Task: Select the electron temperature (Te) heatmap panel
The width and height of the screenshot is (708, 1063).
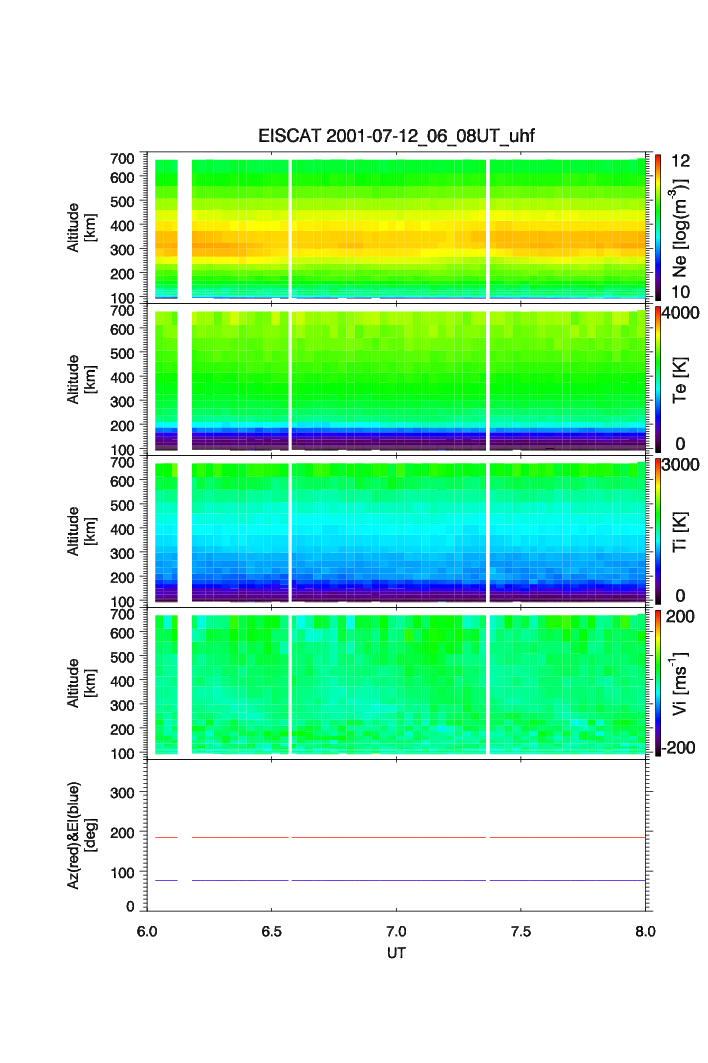Action: tap(397, 381)
